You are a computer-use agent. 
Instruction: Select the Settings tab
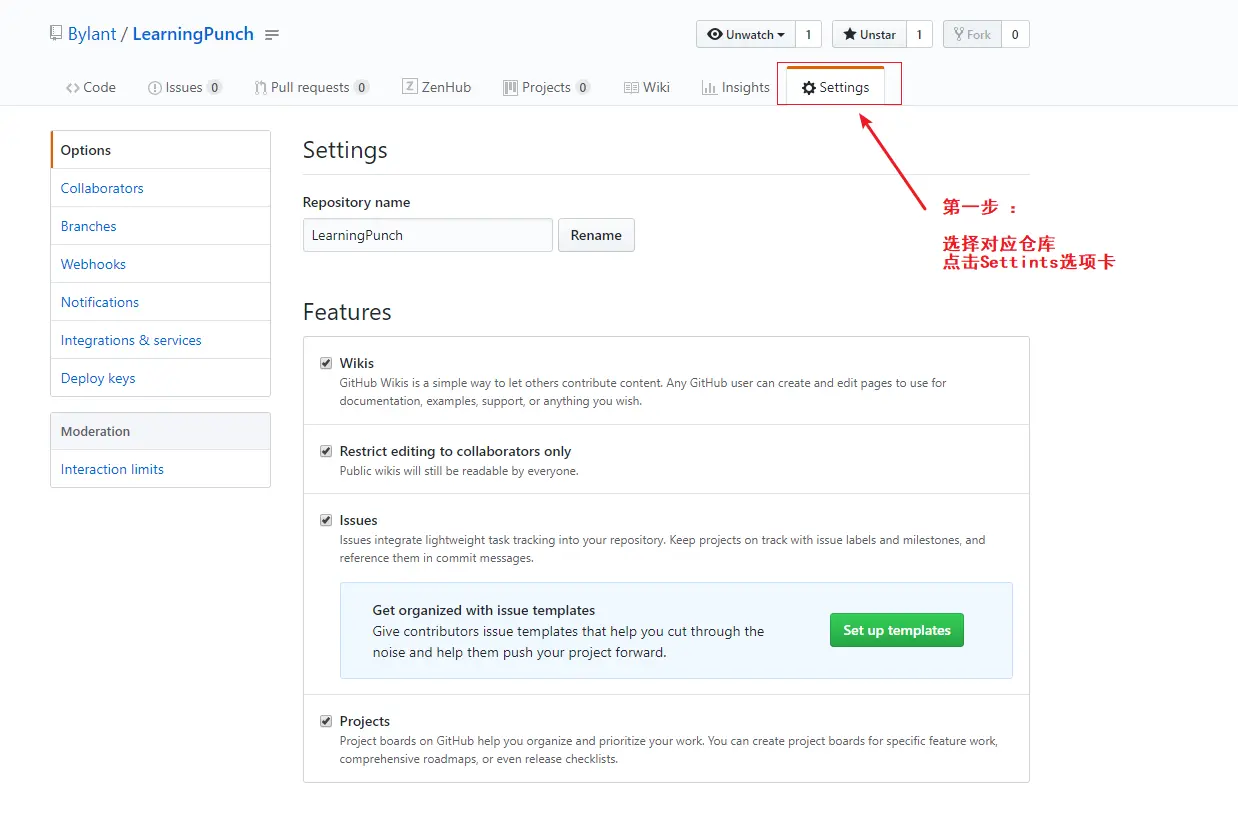coord(836,87)
